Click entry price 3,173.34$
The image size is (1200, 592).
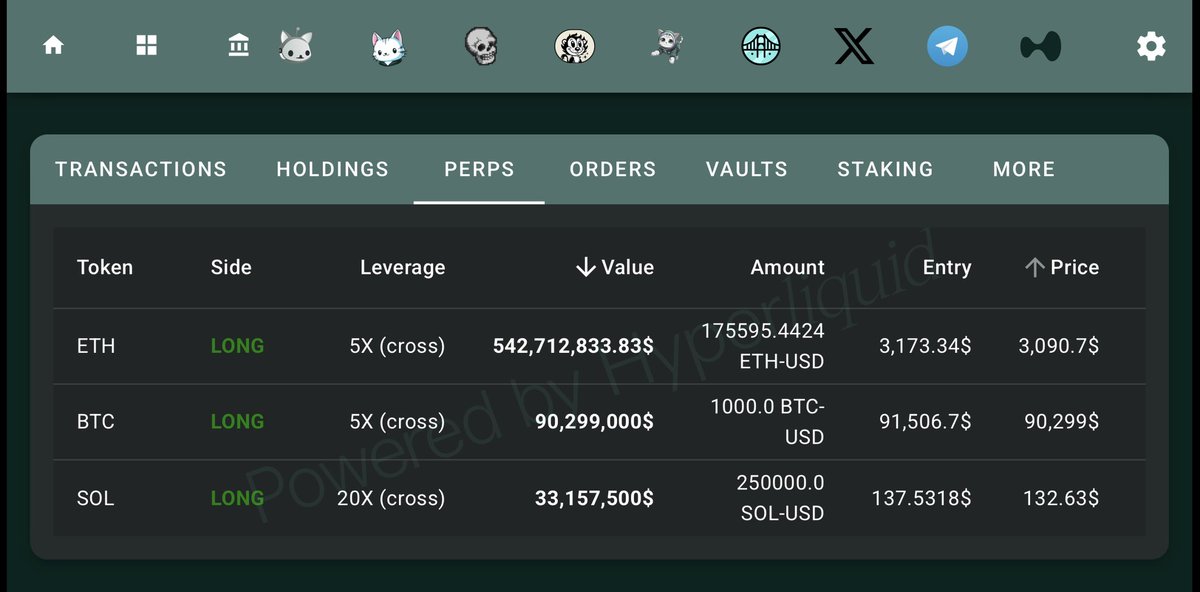point(925,346)
